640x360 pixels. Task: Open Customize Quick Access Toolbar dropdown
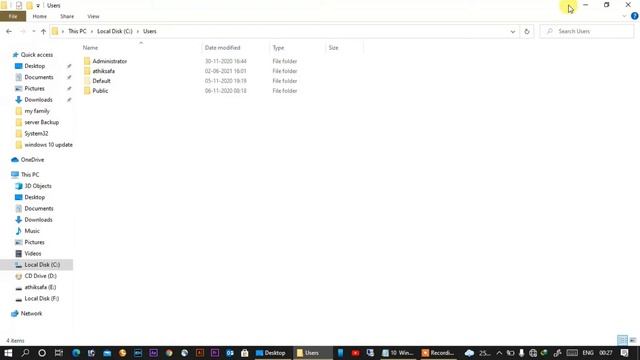point(38,6)
